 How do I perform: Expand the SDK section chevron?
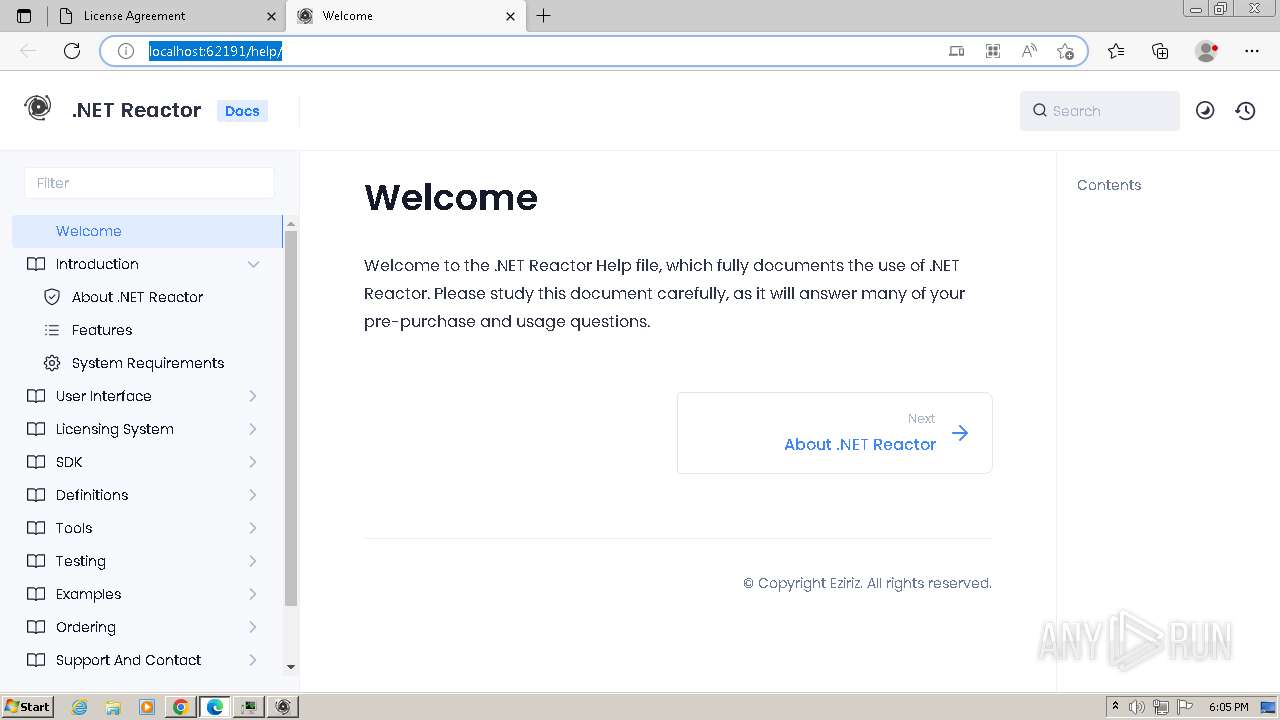pos(253,462)
